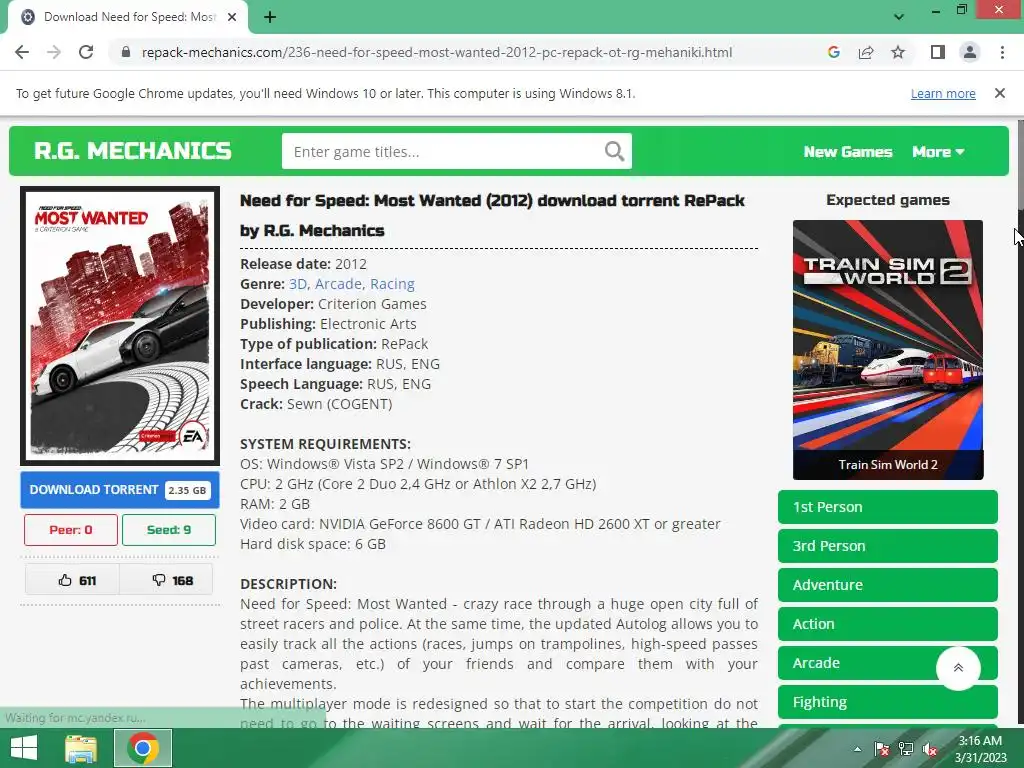Image resolution: width=1024 pixels, height=768 pixels.
Task: Click the share page icon
Action: (866, 52)
